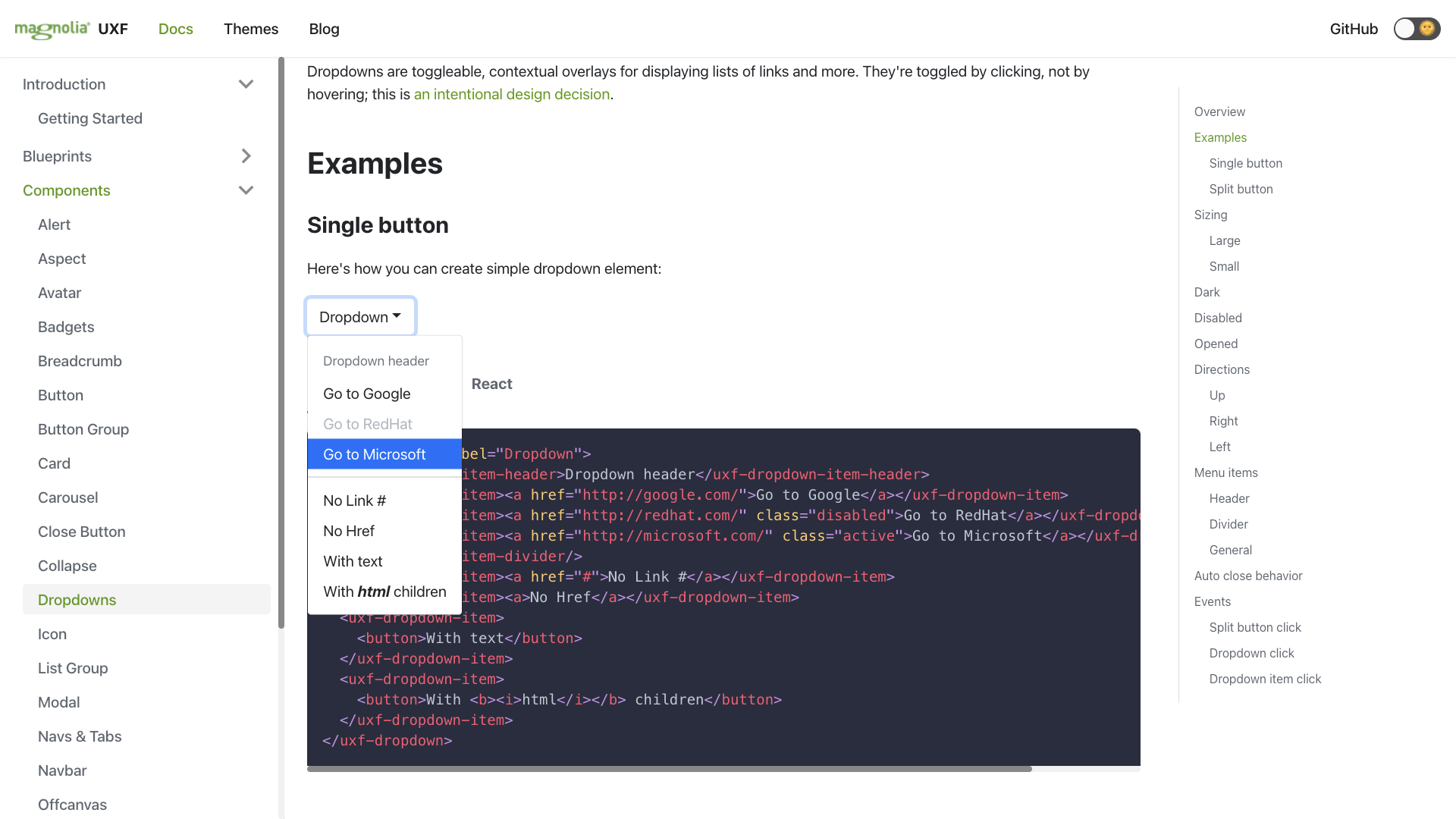This screenshot has height=819, width=1456.
Task: Close the open Dropdown button menu
Action: 360,317
